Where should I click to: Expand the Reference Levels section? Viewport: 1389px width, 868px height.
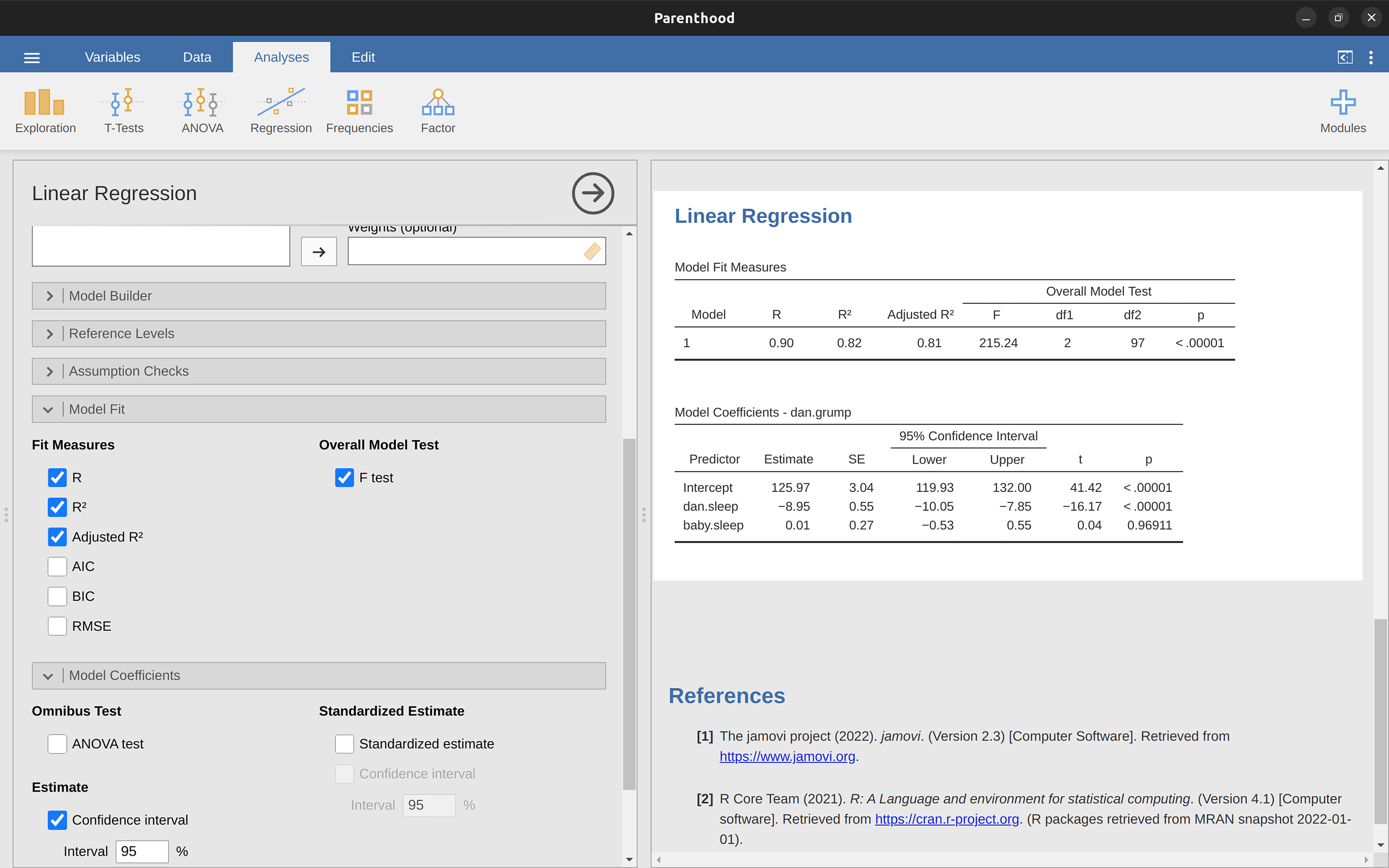[319, 334]
